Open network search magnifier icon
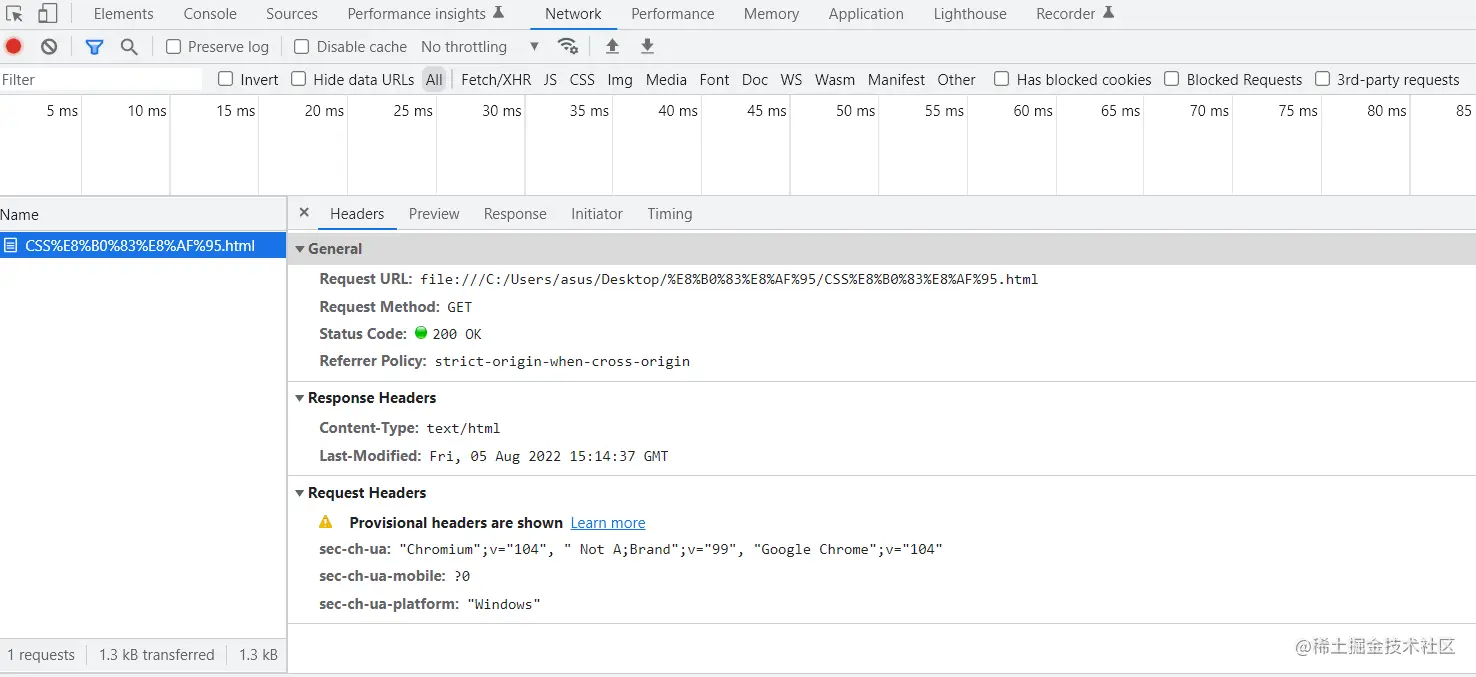The width and height of the screenshot is (1476, 677). pos(129,46)
